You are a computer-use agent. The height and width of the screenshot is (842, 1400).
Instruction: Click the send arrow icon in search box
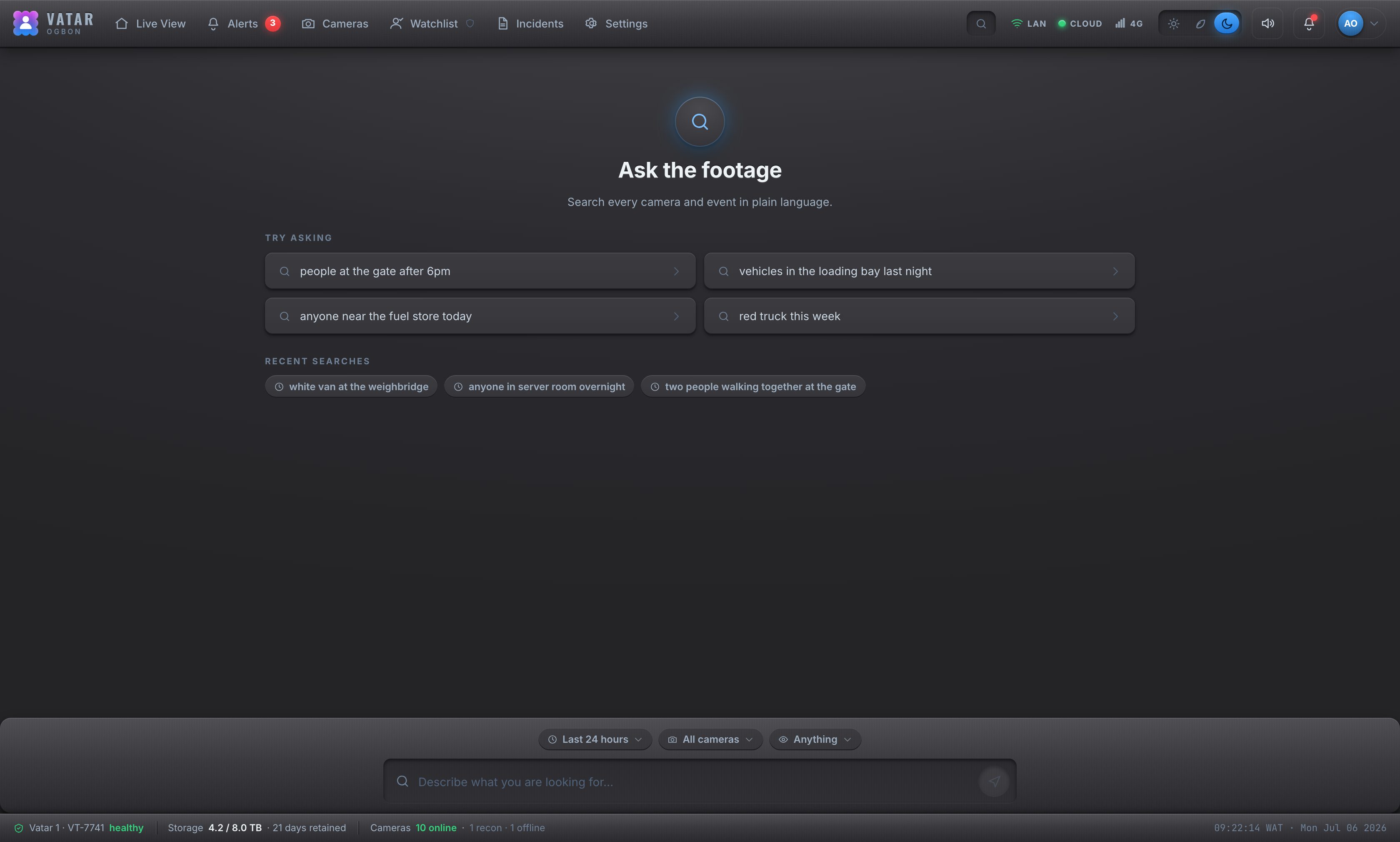[994, 781]
